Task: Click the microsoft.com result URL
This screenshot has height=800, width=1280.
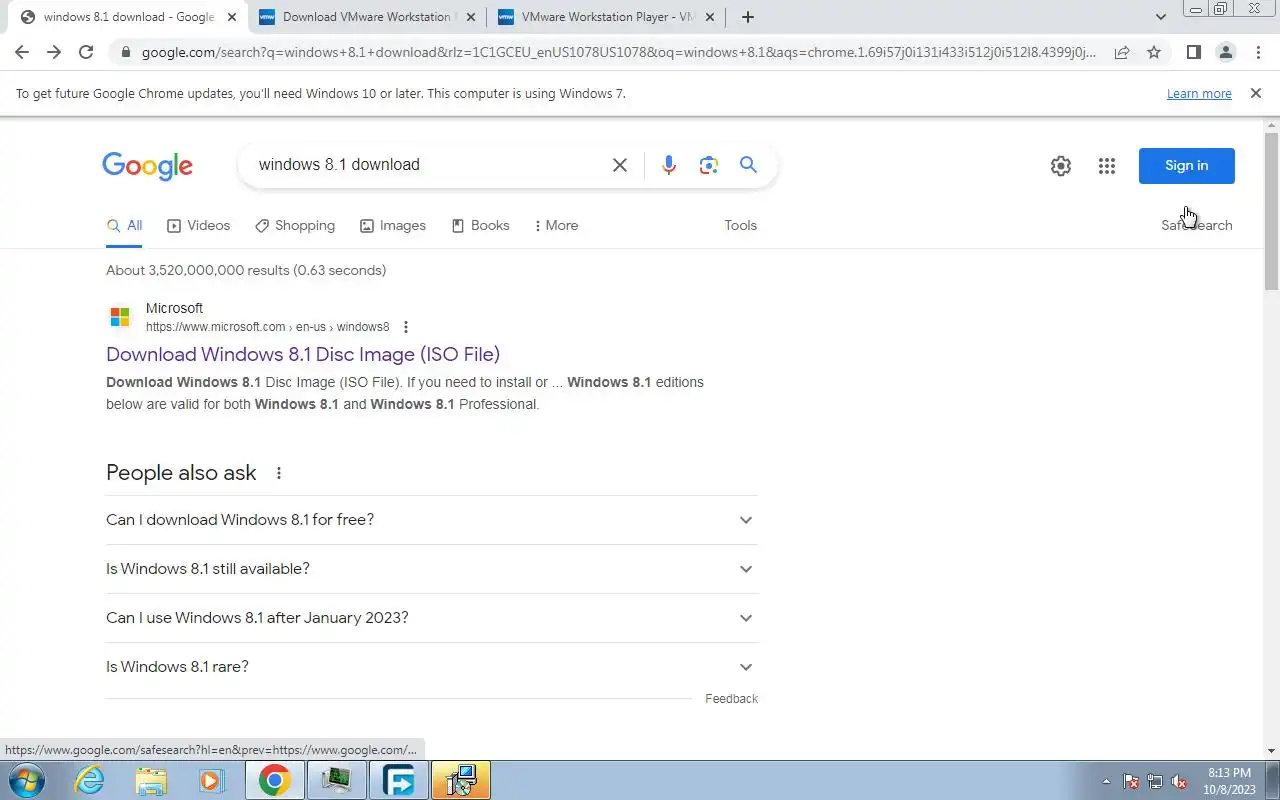Action: tap(267, 327)
